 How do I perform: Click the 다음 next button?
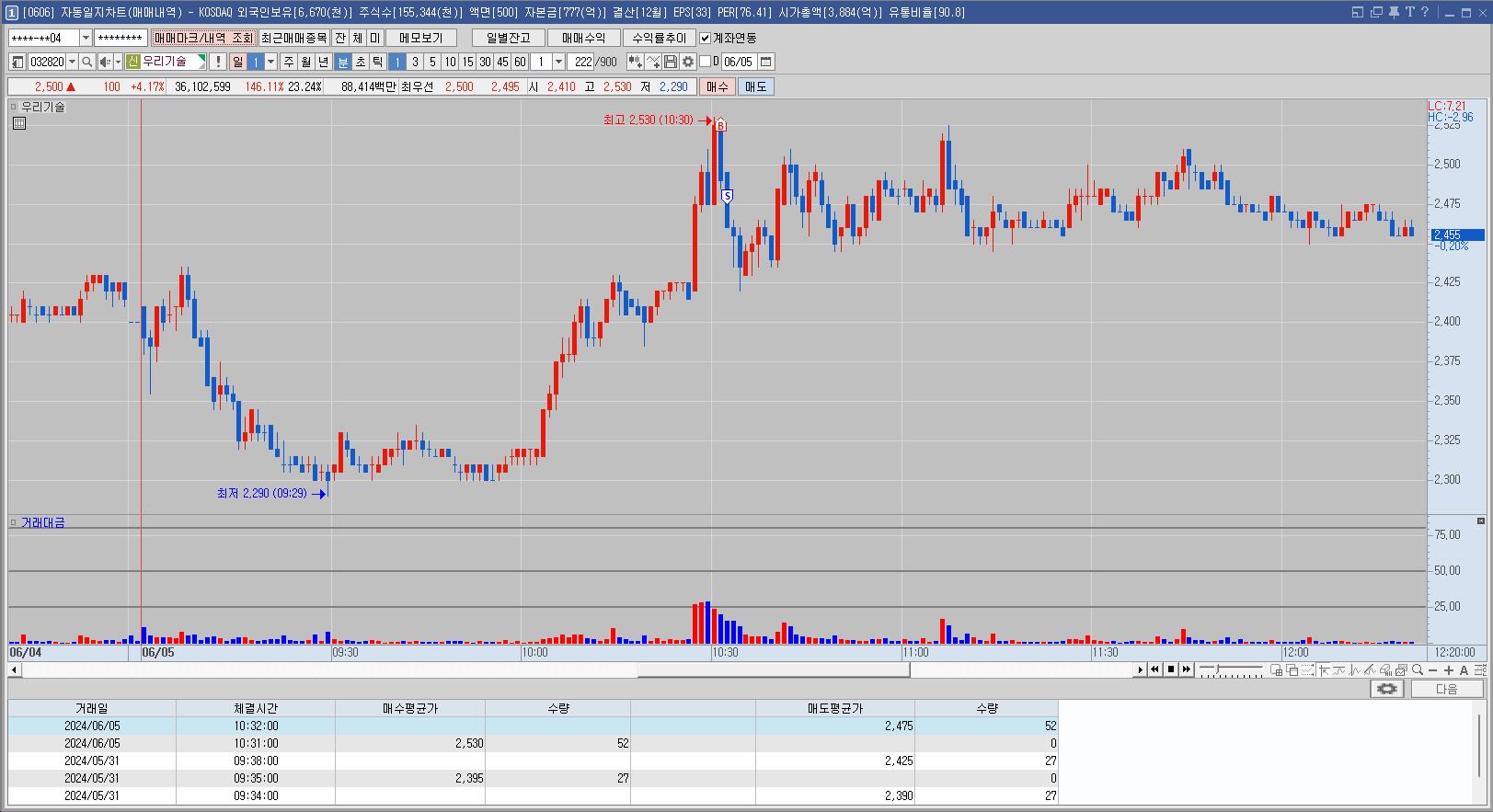pos(1447,689)
